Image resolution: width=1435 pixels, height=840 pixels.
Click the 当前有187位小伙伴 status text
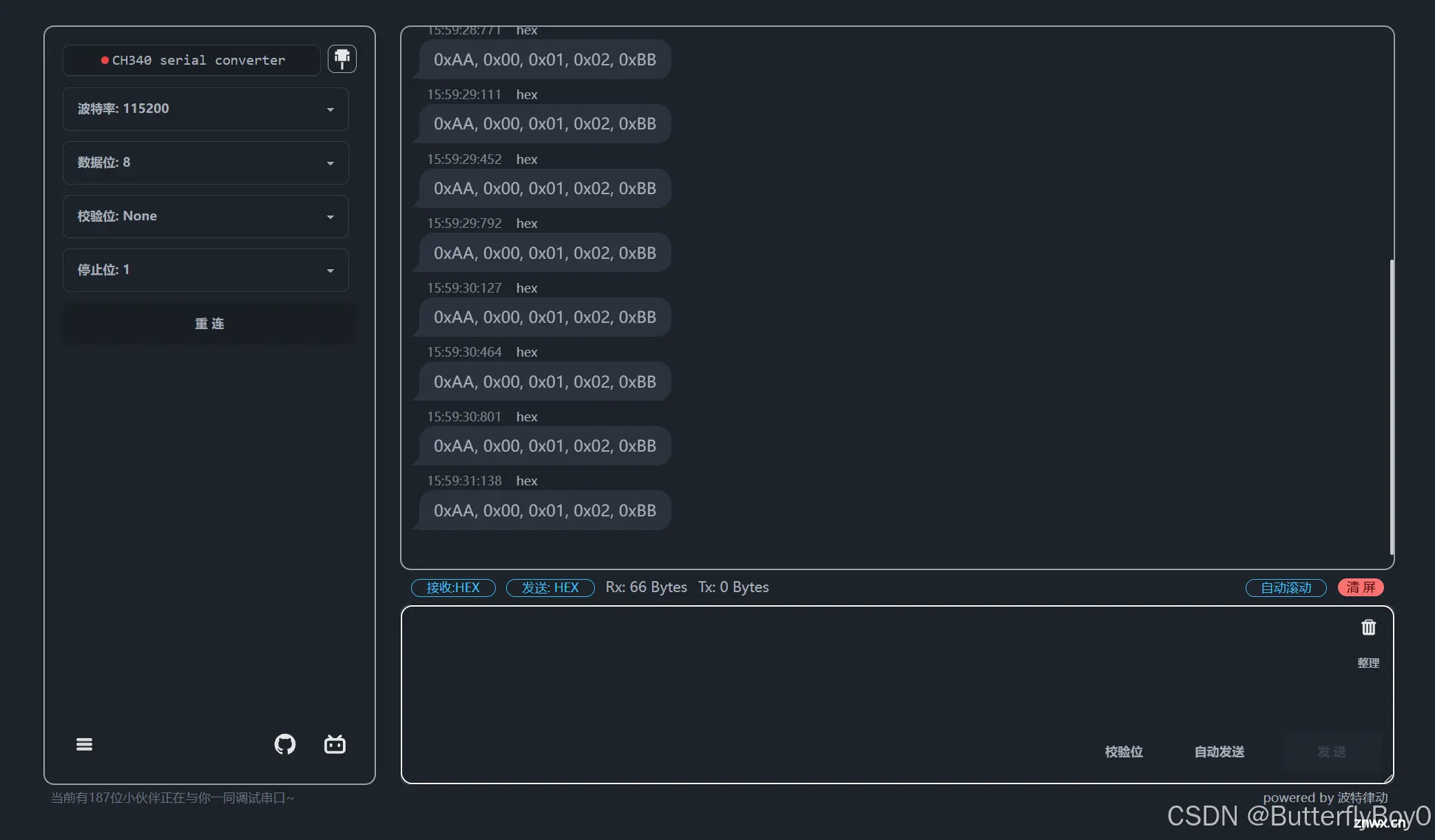click(172, 798)
